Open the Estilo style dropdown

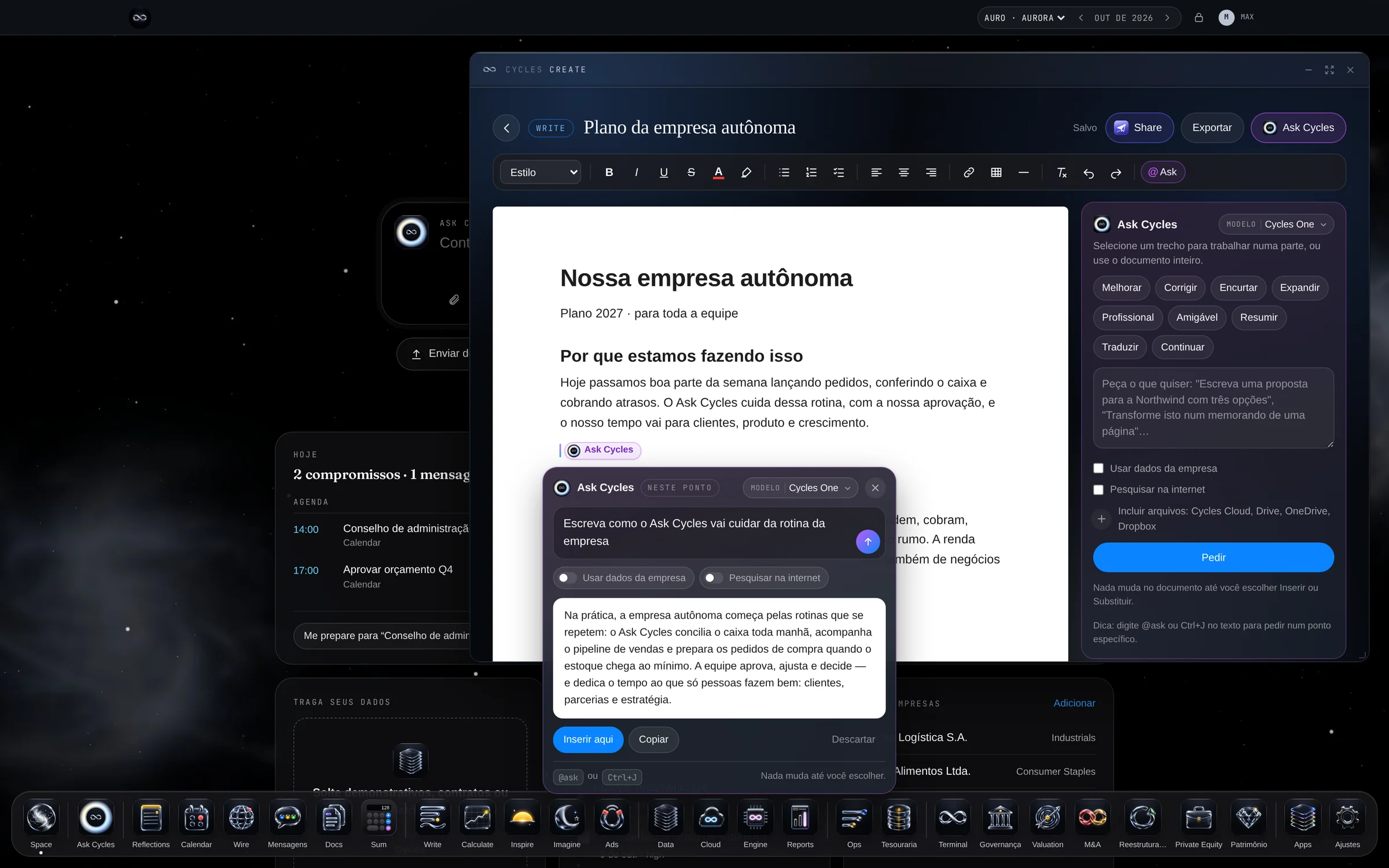[541, 172]
